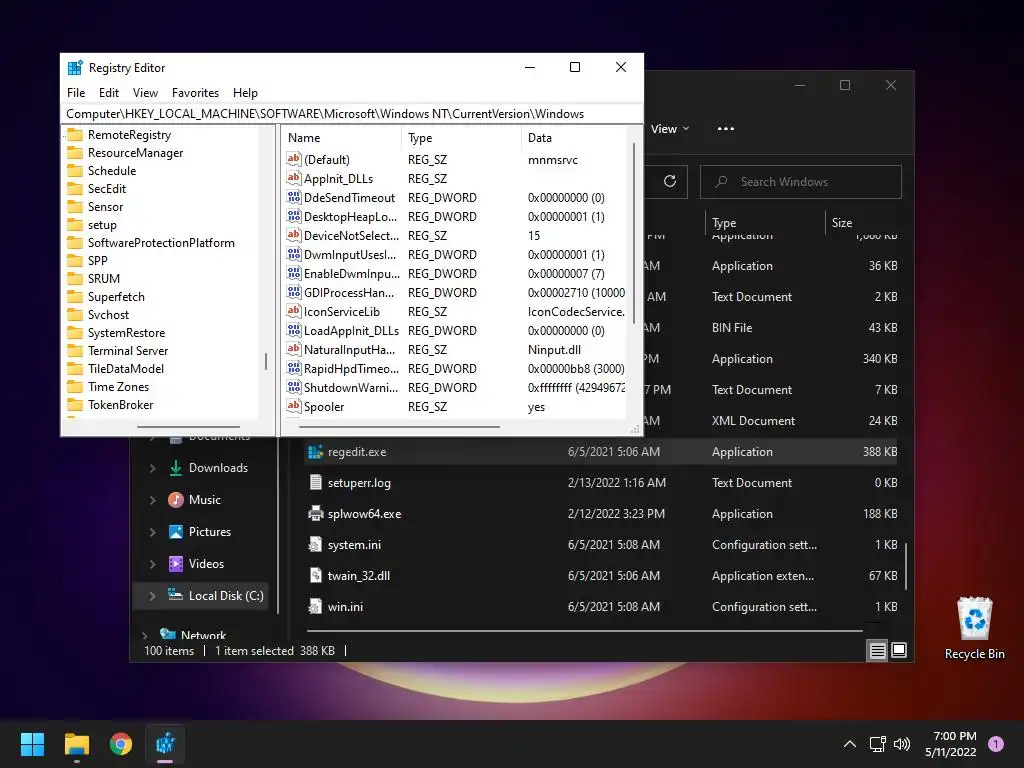Expand the Videos folder in navigation pane

click(x=152, y=564)
